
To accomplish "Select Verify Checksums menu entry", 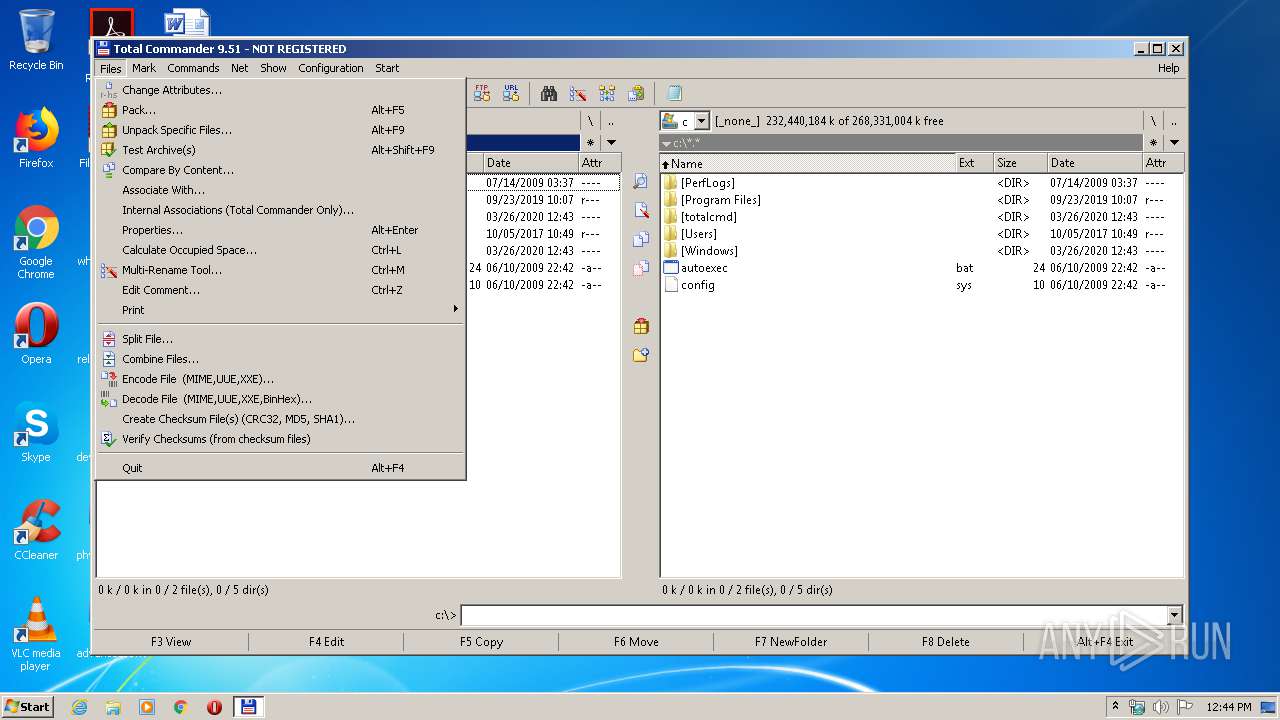I will (x=282, y=439).
